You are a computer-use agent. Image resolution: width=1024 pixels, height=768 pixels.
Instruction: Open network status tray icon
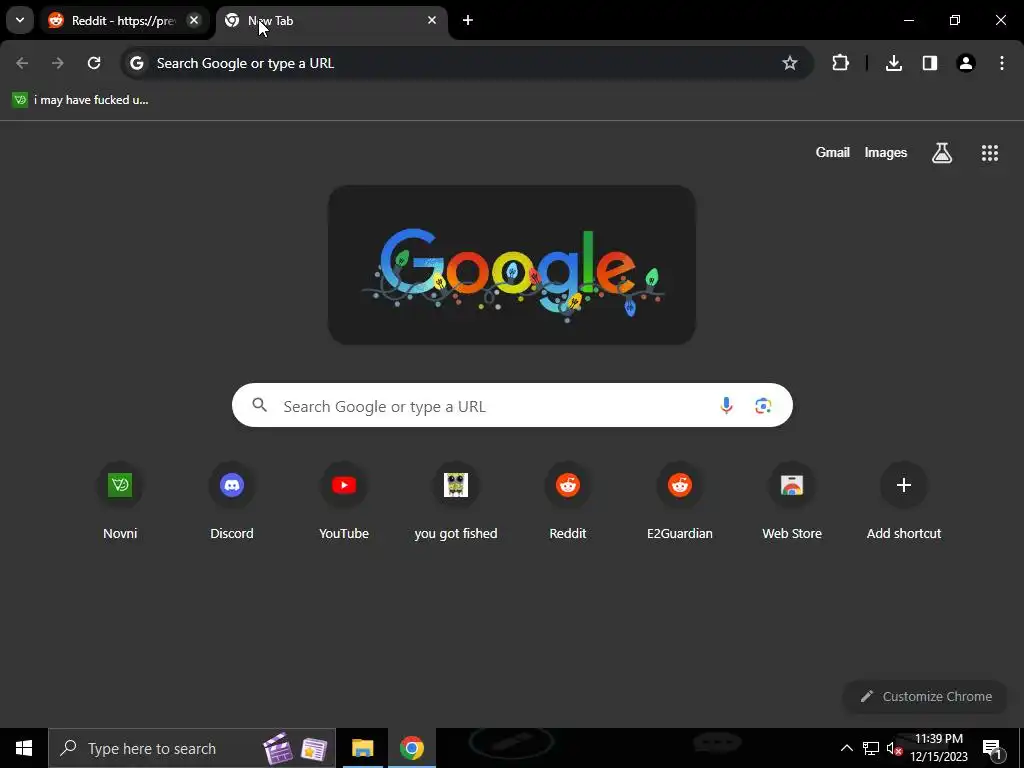click(871, 748)
